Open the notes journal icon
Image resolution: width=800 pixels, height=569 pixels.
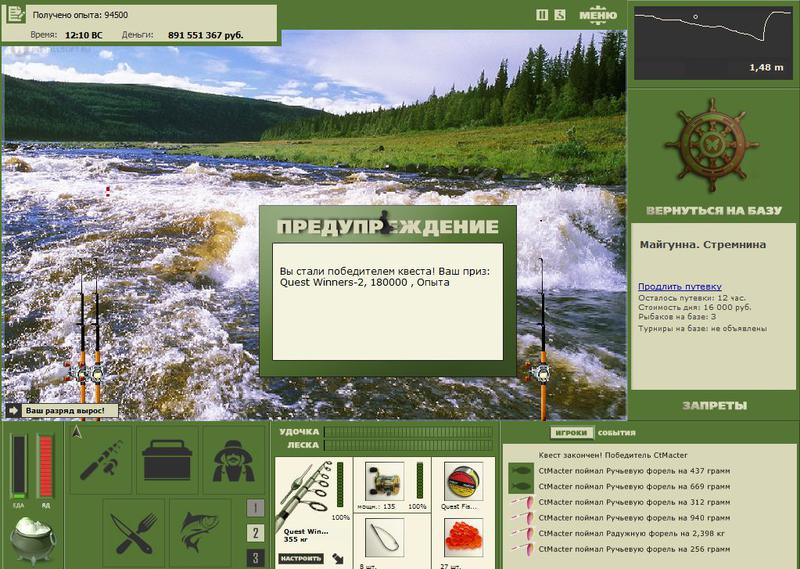(x=16, y=14)
